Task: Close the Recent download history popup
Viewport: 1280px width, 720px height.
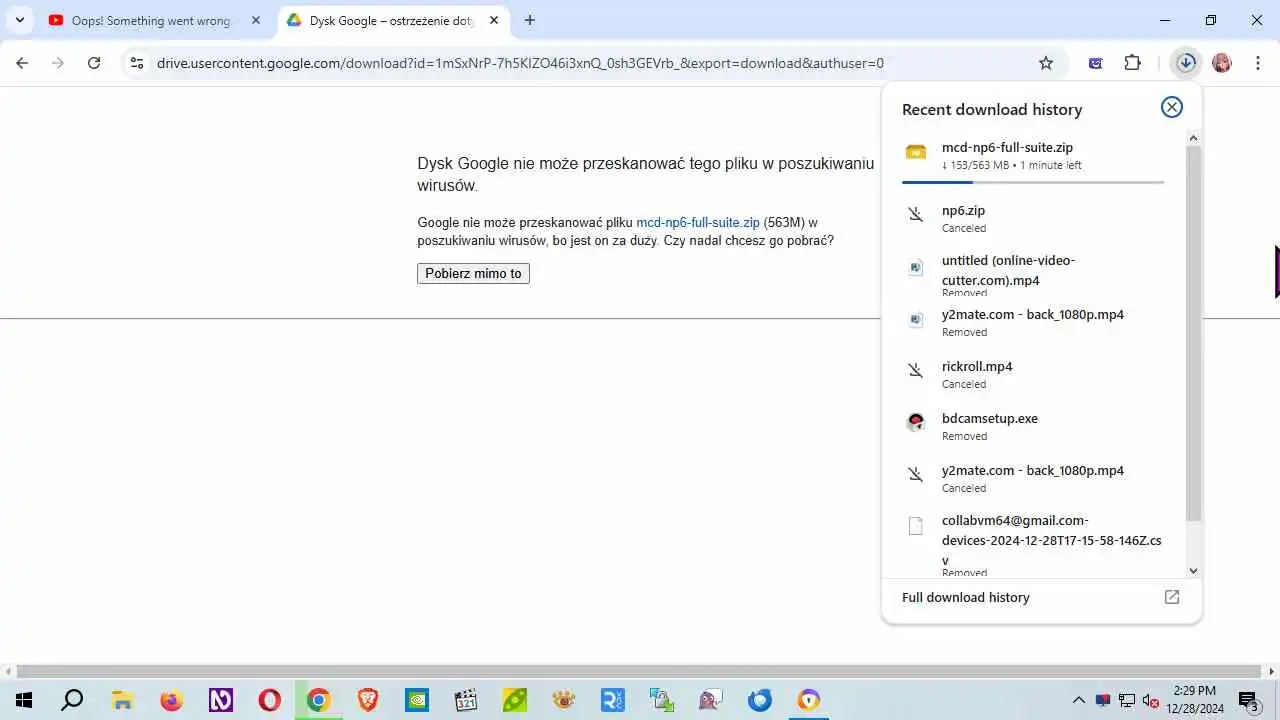Action: coord(1171,108)
